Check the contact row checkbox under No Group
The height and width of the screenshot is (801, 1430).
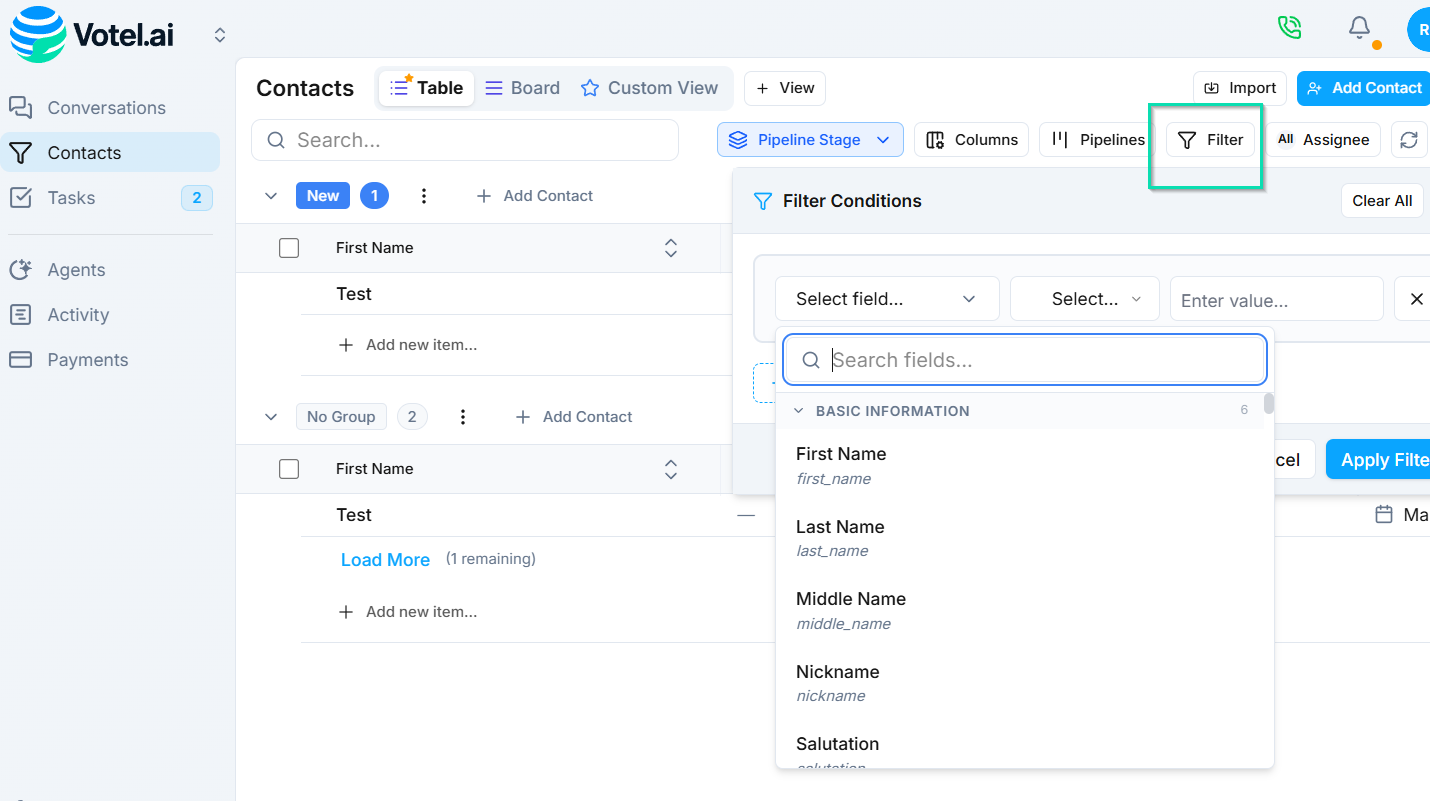(x=289, y=468)
